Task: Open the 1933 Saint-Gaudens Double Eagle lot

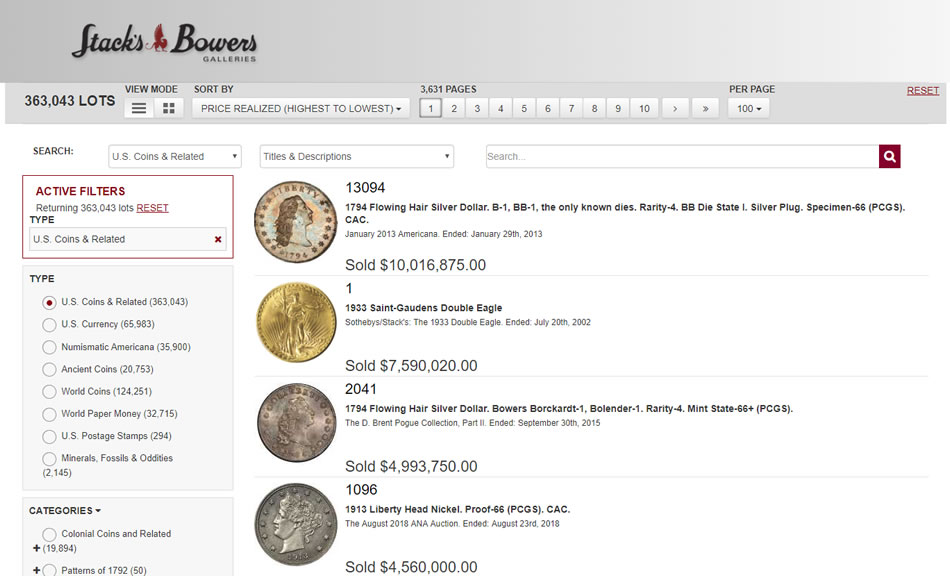Action: click(x=423, y=308)
